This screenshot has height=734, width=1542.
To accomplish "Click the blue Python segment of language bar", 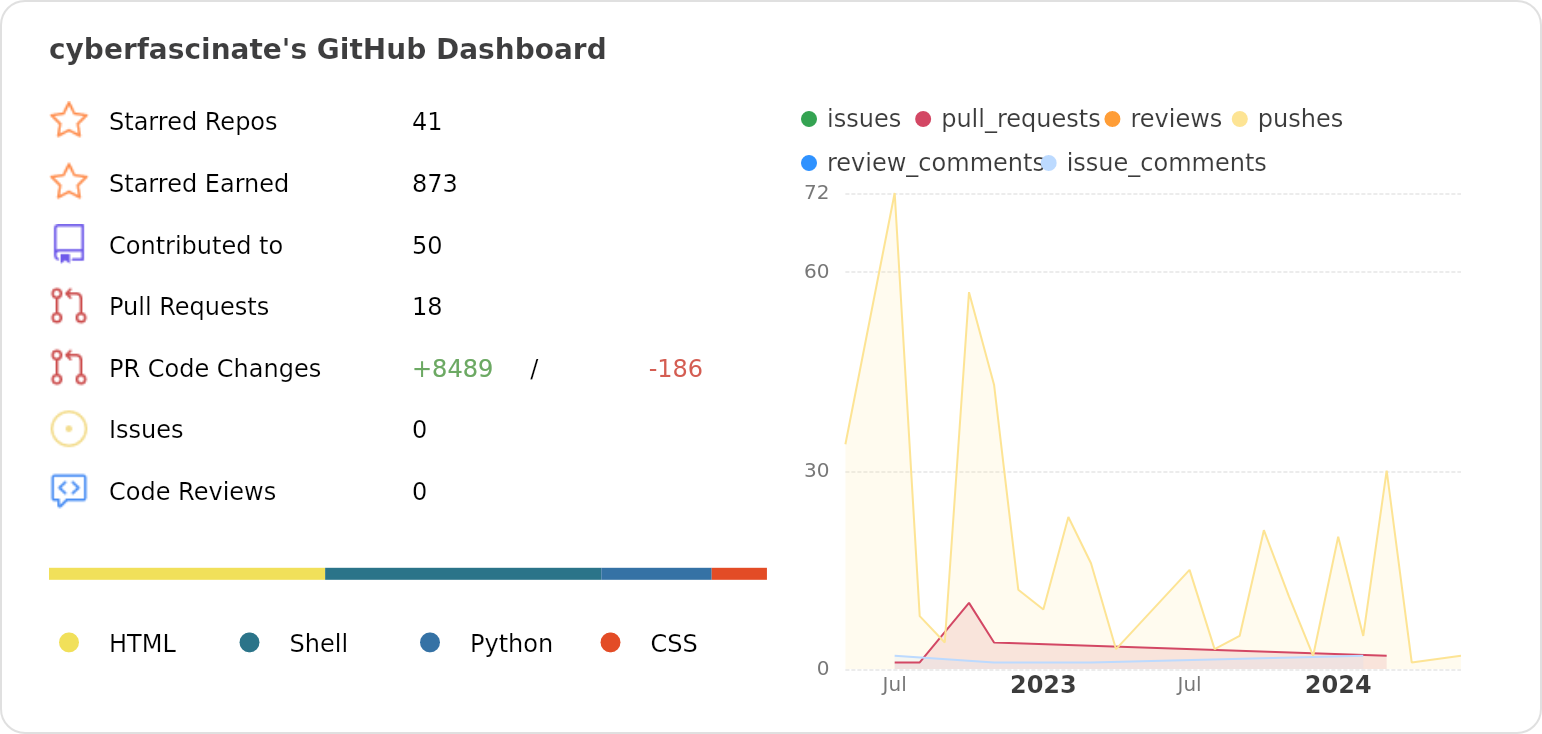I will pyautogui.click(x=656, y=574).
